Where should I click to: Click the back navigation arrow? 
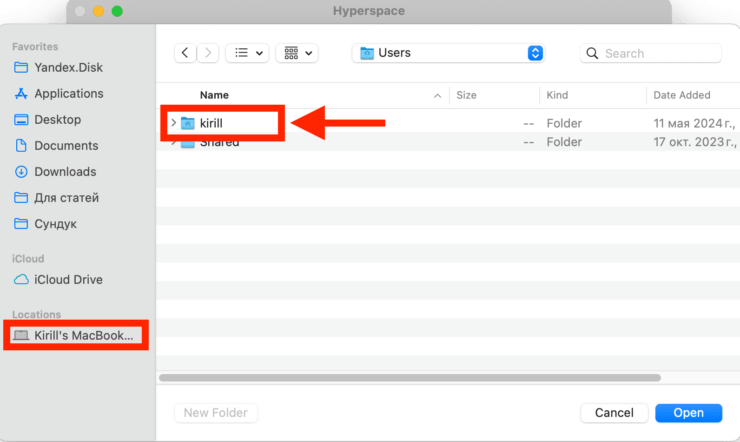tap(186, 53)
